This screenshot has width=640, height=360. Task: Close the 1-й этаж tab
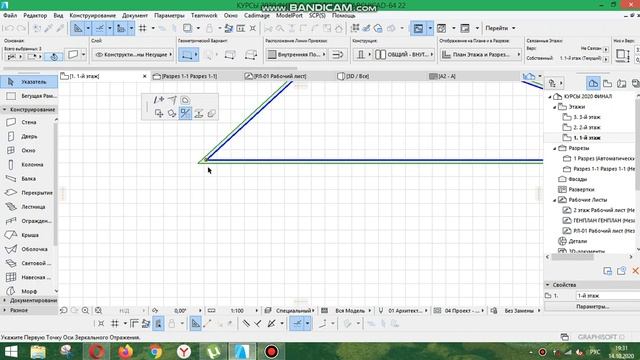pos(144,76)
